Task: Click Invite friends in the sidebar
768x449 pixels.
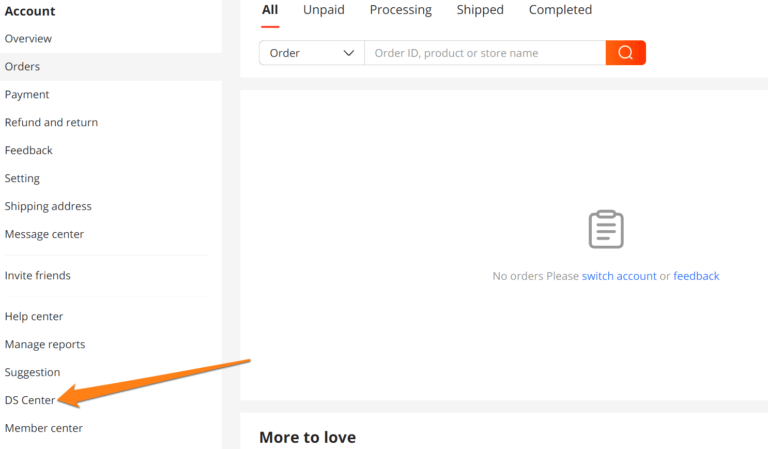Action: (38, 276)
